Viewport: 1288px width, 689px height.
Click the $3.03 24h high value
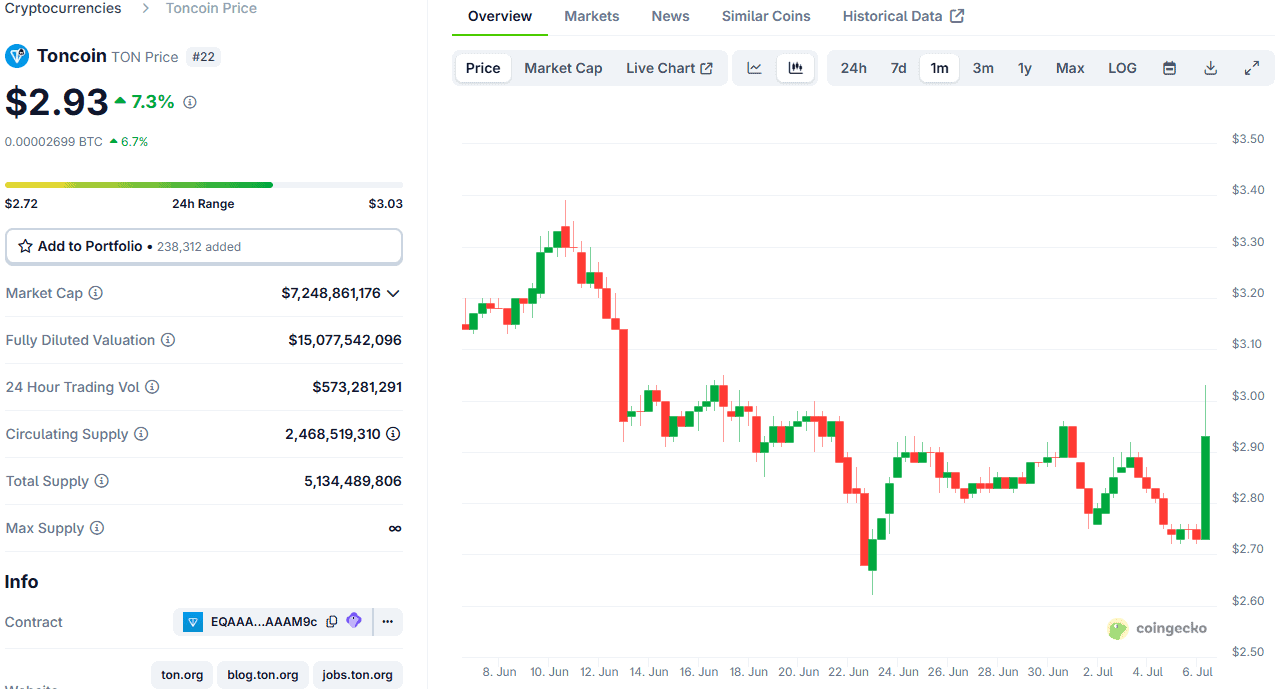click(x=385, y=204)
